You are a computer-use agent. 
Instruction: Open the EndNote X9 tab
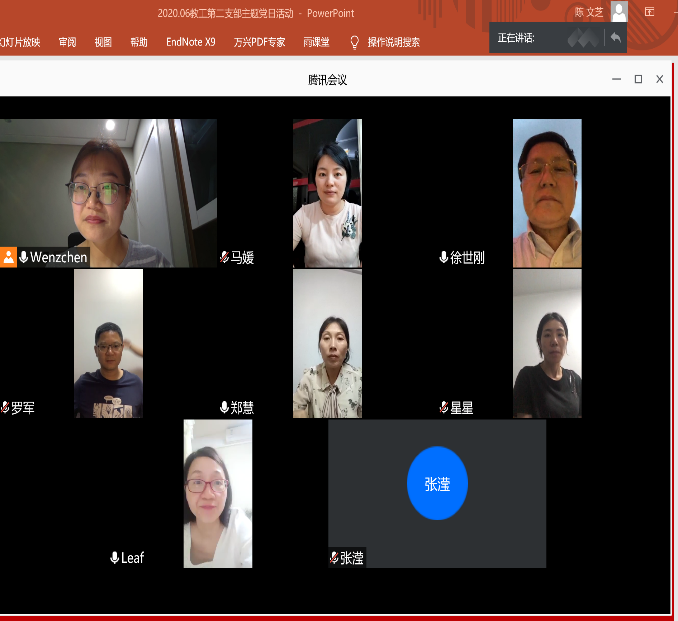click(x=190, y=42)
